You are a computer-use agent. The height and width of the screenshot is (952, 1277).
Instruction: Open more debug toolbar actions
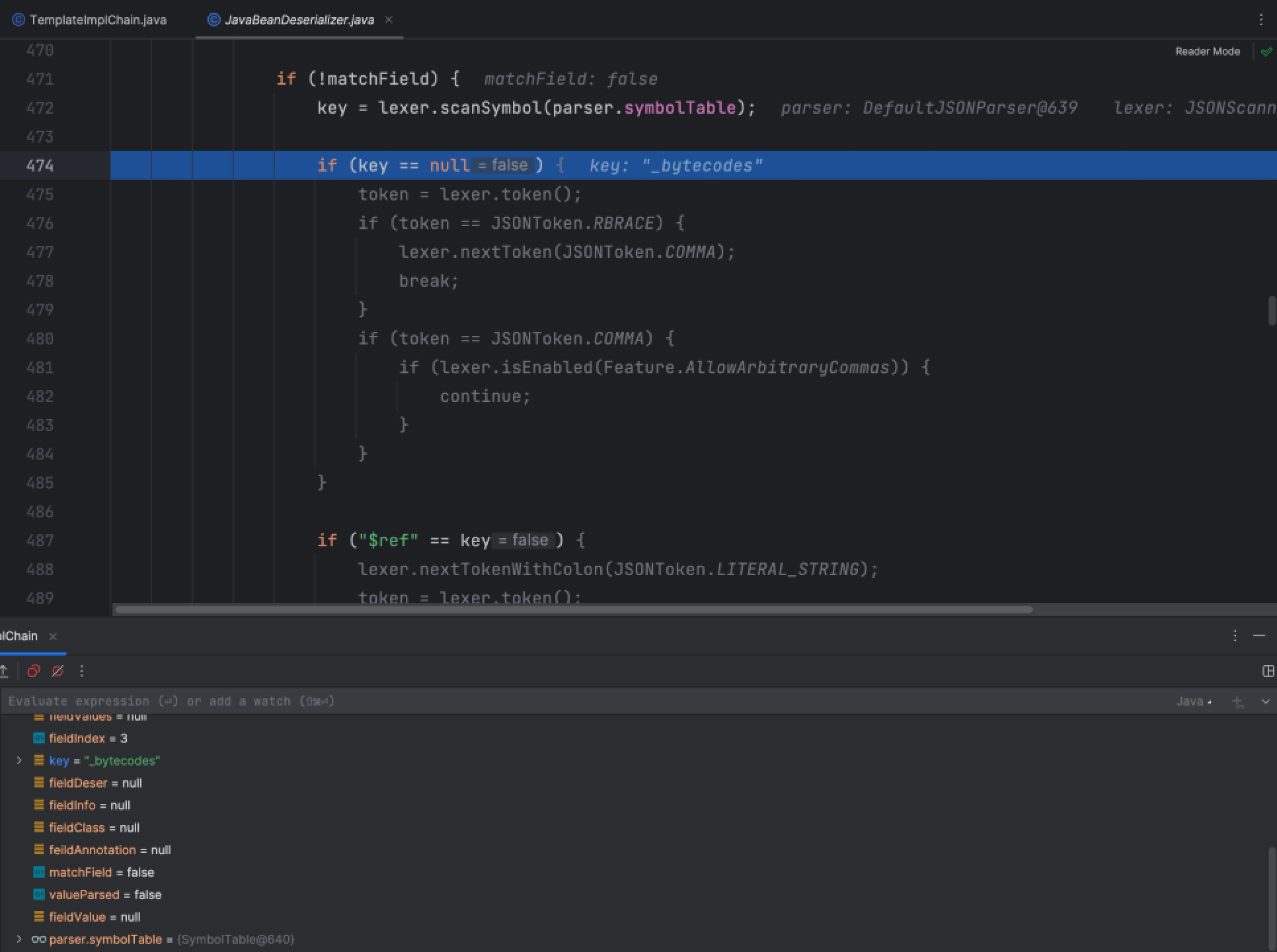coord(81,671)
